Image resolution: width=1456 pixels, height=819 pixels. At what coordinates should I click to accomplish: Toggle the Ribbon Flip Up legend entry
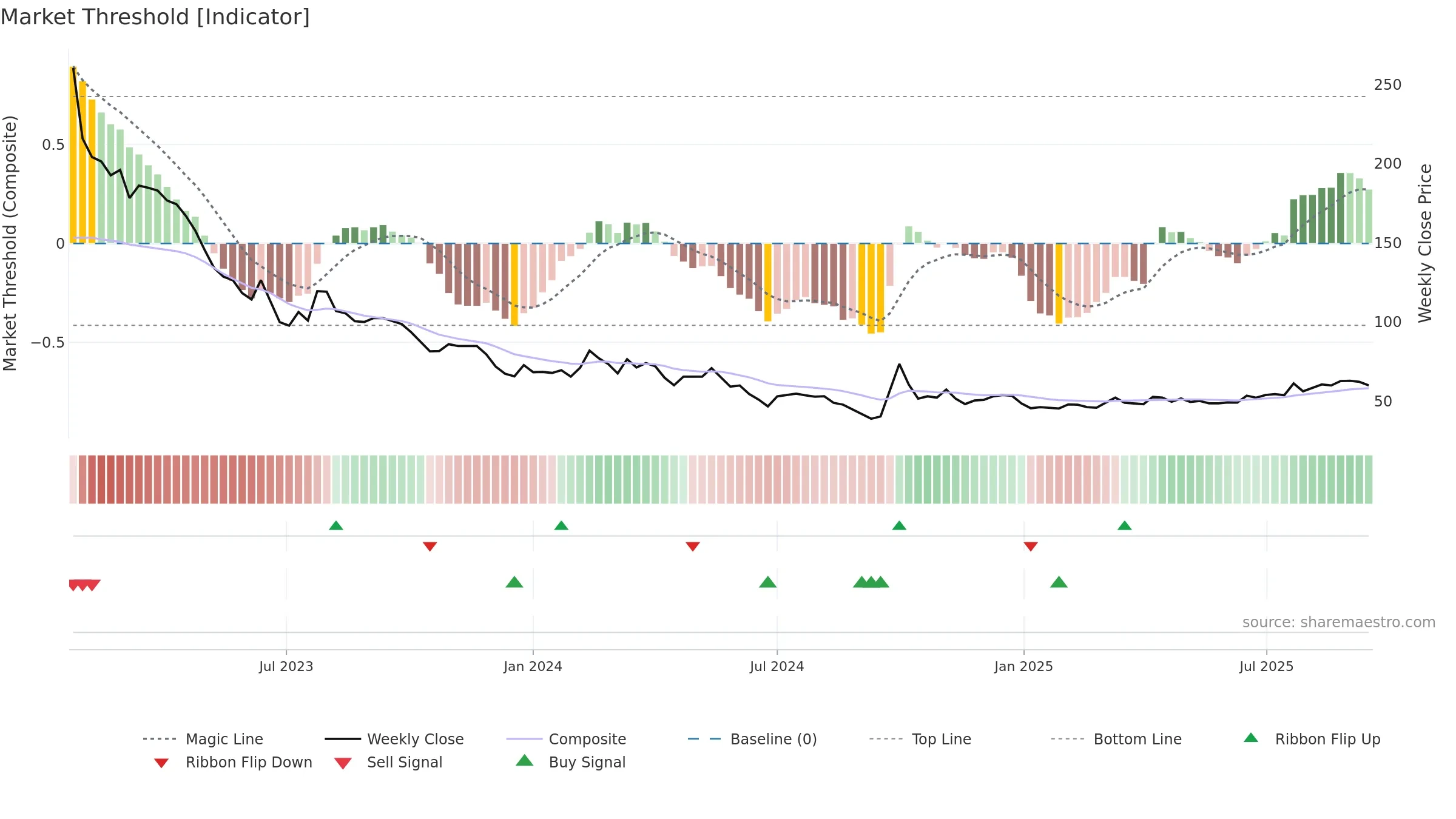[1312, 739]
